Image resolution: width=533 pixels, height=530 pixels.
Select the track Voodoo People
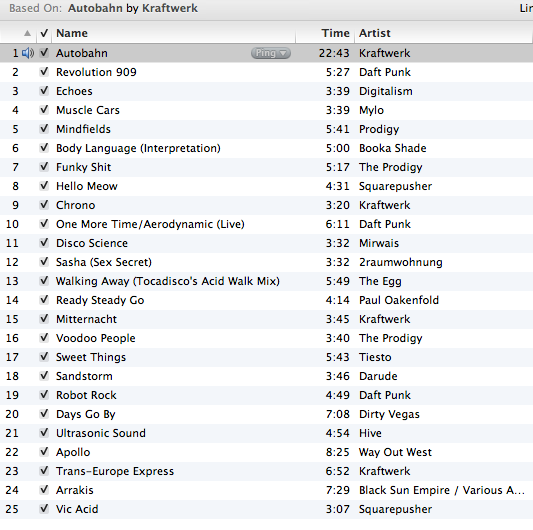point(96,338)
